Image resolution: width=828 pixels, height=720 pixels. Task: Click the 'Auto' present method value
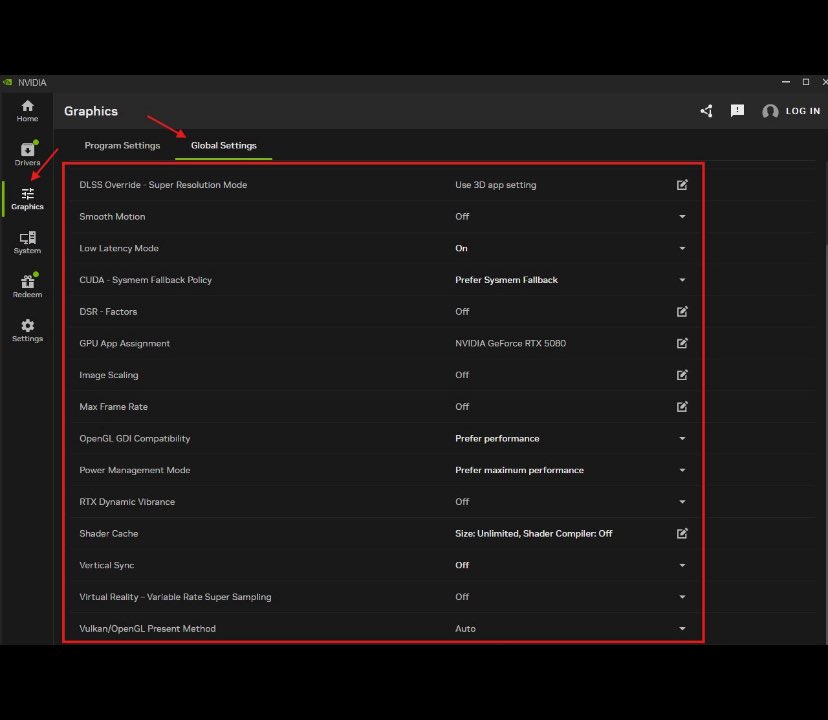click(x=465, y=629)
